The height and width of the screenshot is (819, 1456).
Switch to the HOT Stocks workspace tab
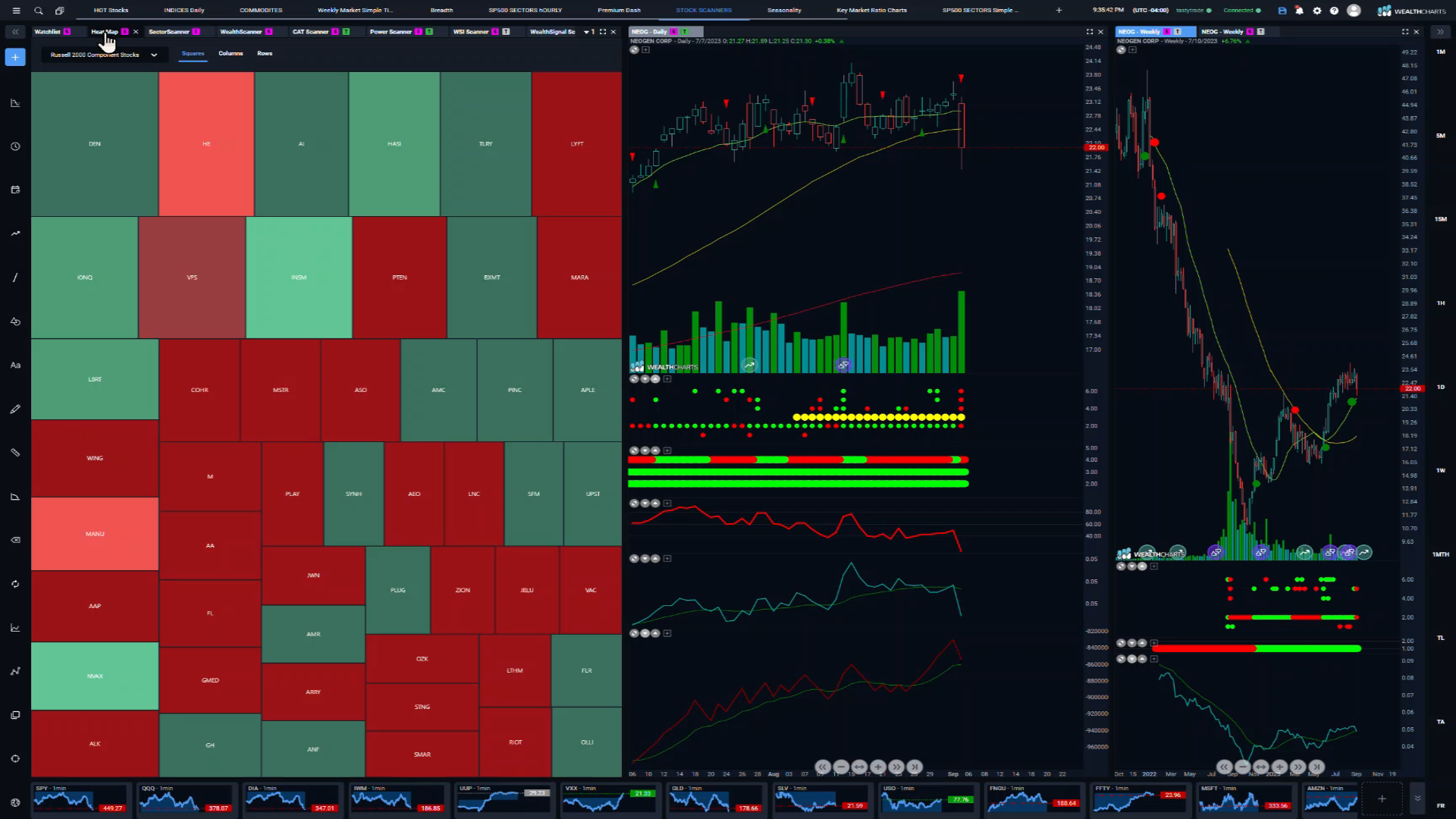pyautogui.click(x=111, y=11)
